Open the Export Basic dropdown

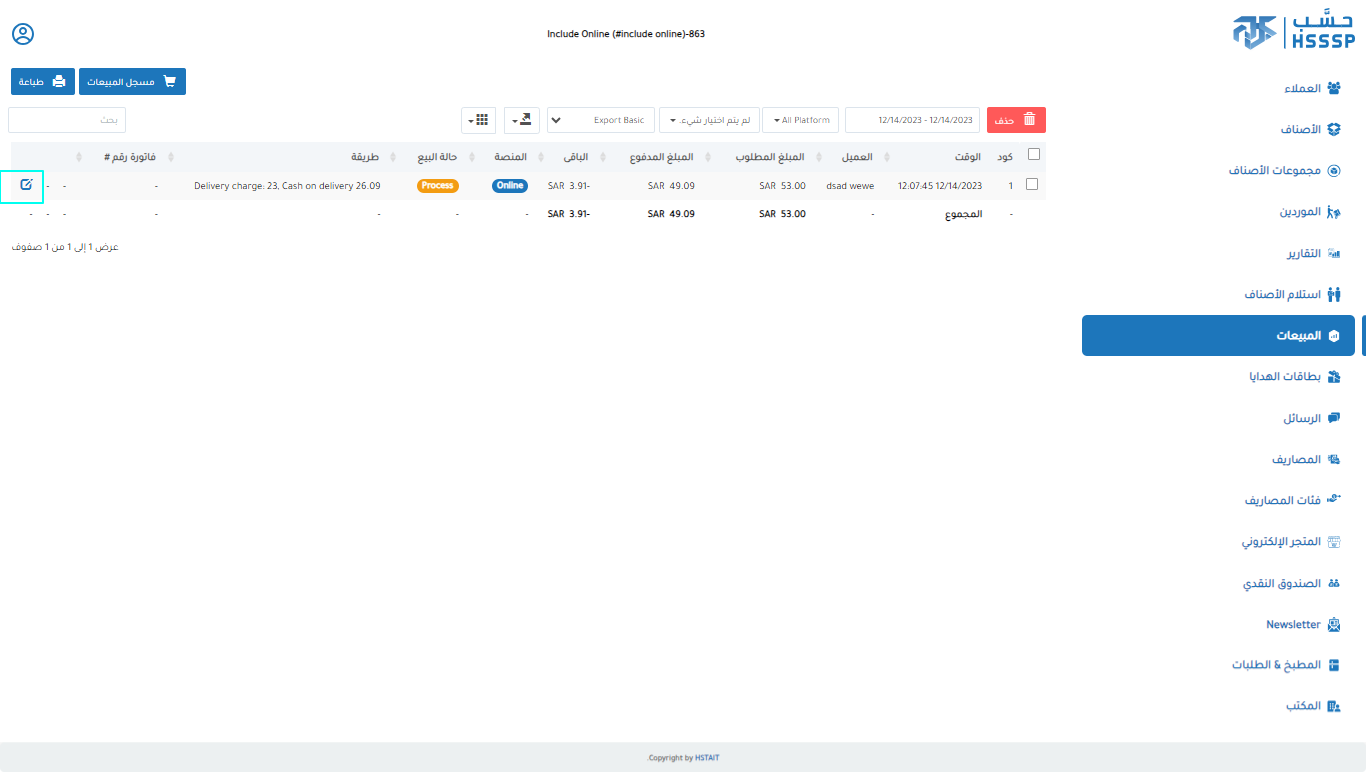[x=600, y=120]
